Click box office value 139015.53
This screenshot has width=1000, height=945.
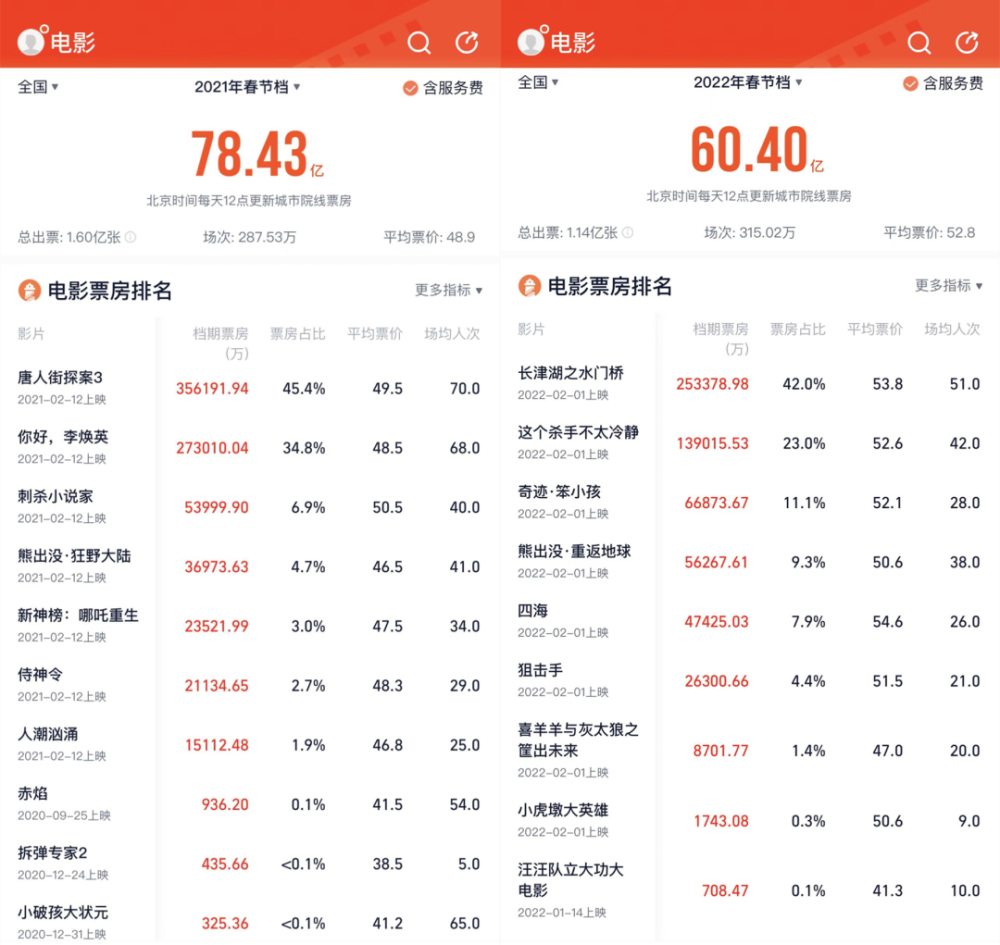[712, 443]
